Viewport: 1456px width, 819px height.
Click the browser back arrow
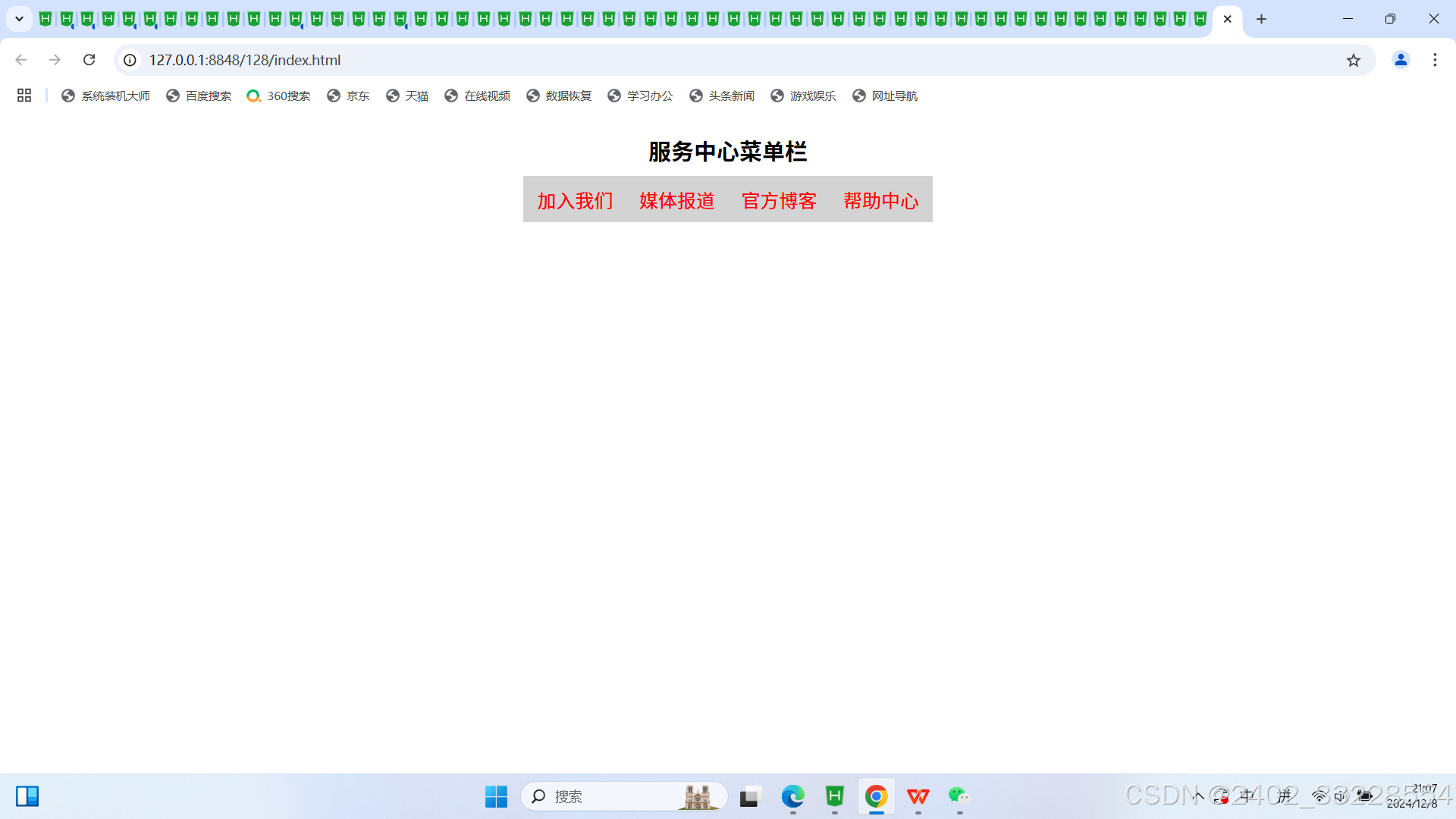click(21, 60)
